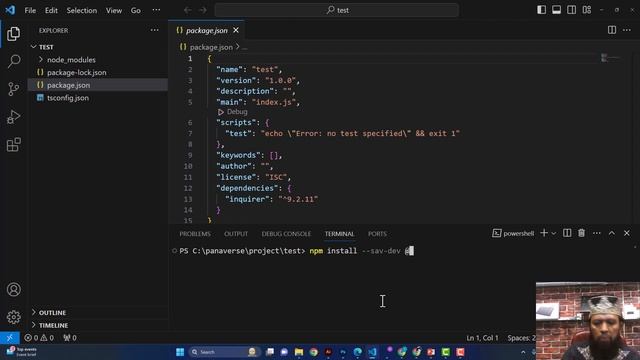The height and width of the screenshot is (360, 640).
Task: Toggle the bottom panel layout icon
Action: [x=556, y=10]
